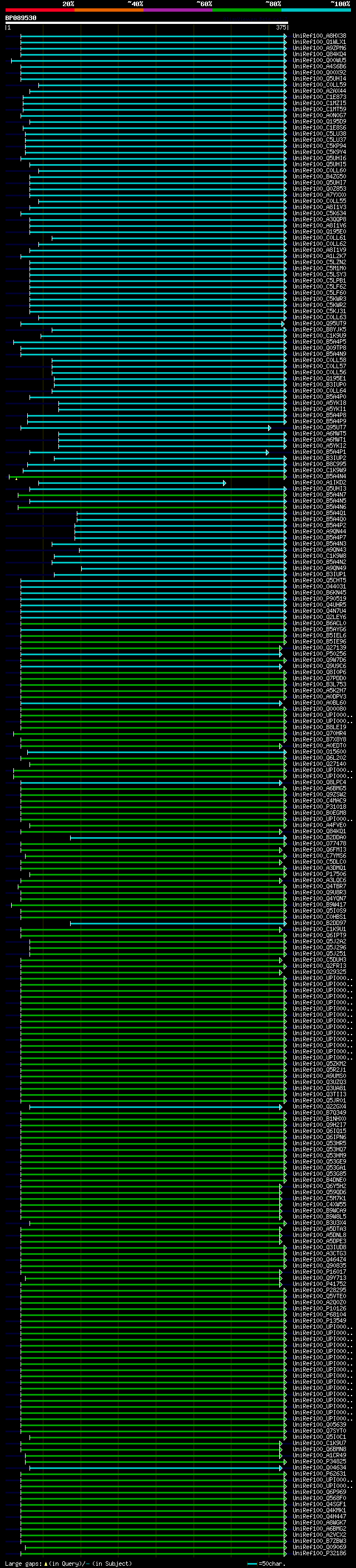Screen dimensions: 356x1568
Task: Click UniRef100_A8I1V3 in the hit list
Action: point(319,207)
